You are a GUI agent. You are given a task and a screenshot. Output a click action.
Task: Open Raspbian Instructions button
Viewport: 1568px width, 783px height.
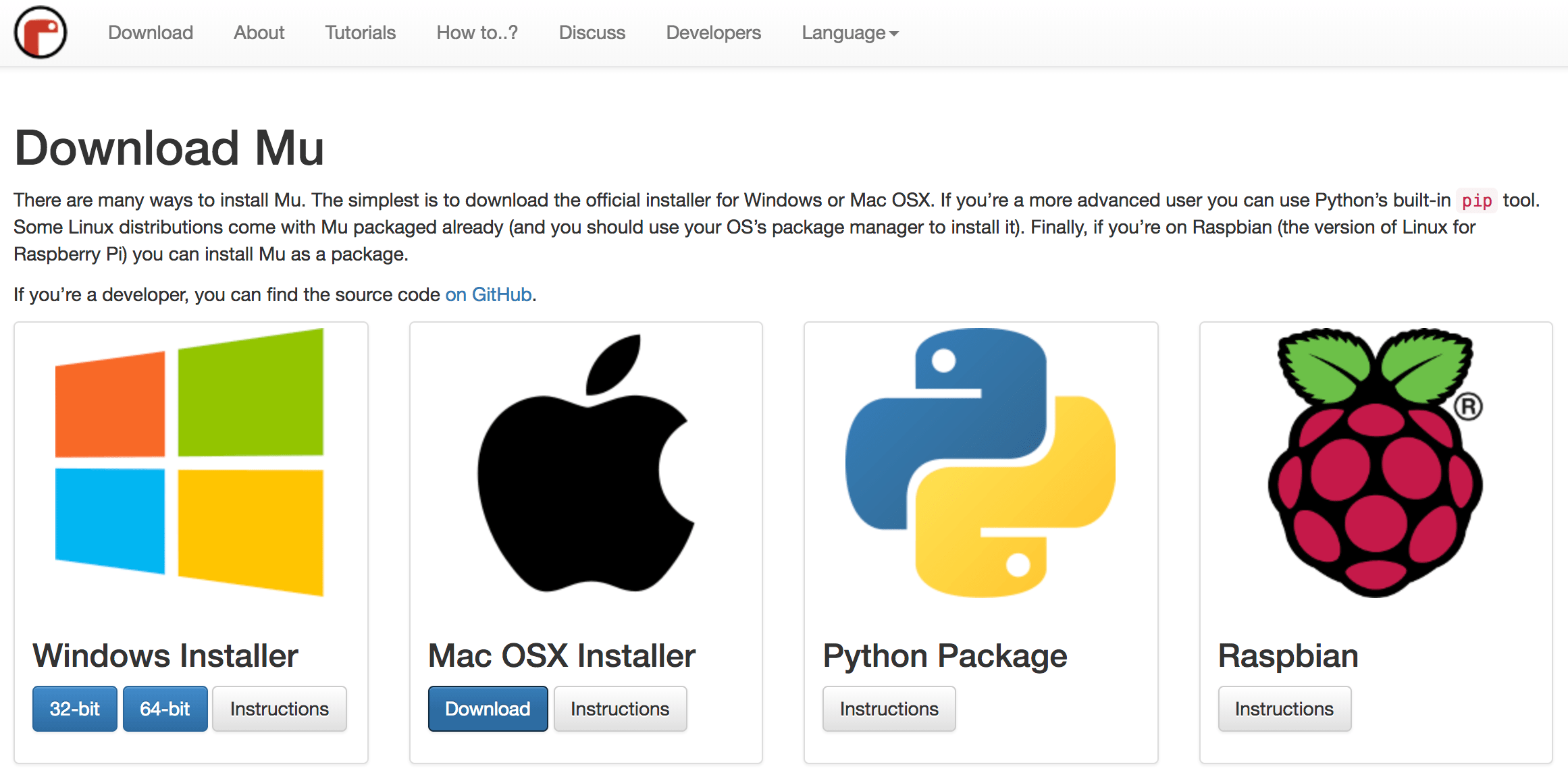pos(1284,709)
